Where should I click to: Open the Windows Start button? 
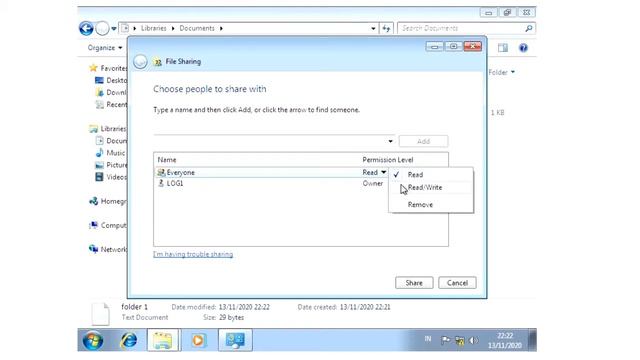tap(93, 340)
